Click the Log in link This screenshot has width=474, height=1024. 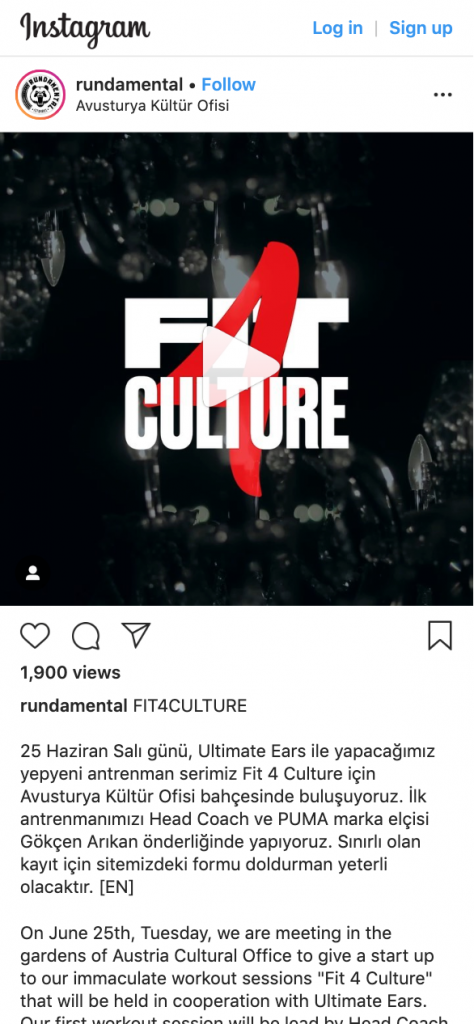[338, 28]
